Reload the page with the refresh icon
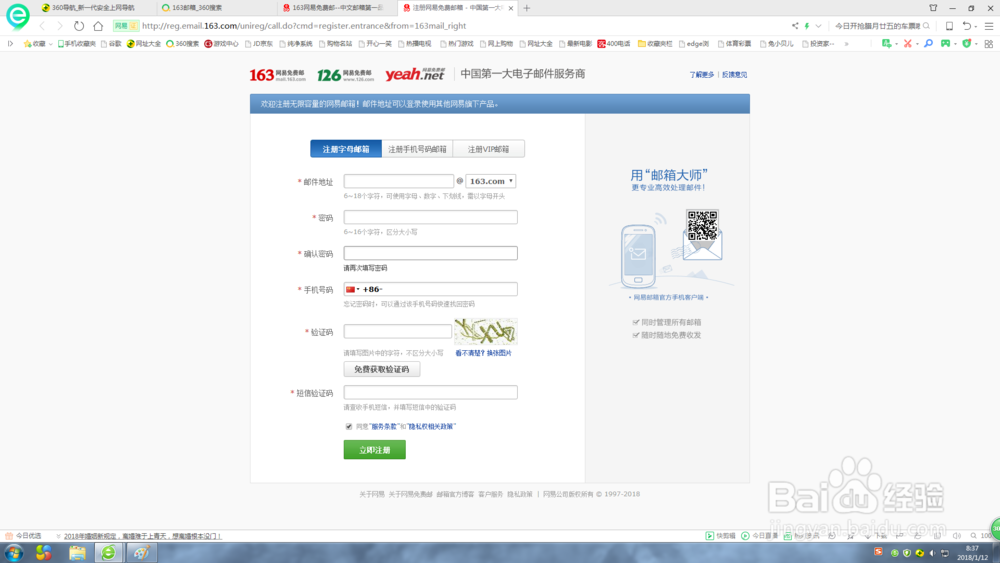This screenshot has height=563, width=1000. pos(78,26)
